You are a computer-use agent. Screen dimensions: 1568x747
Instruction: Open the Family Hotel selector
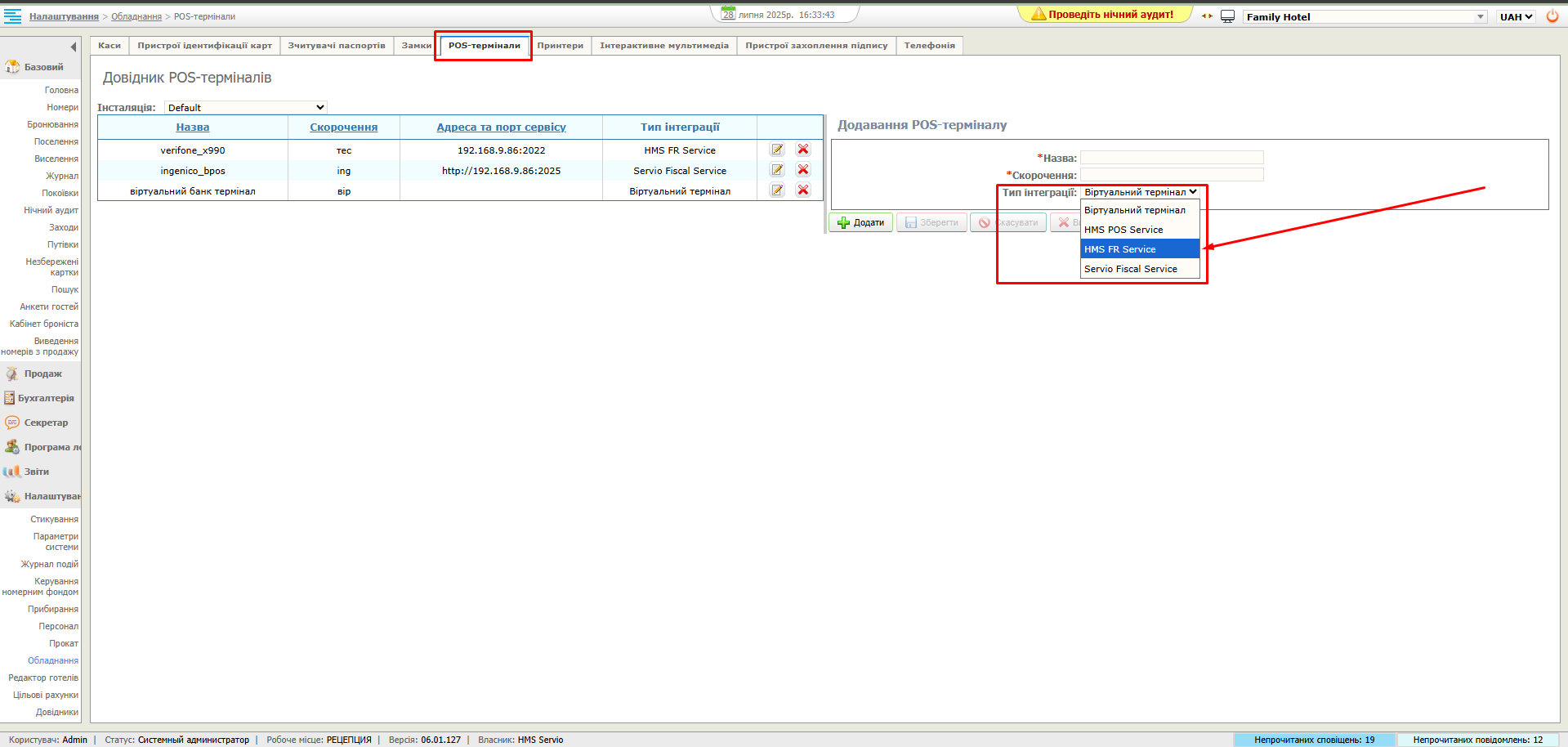click(1364, 16)
